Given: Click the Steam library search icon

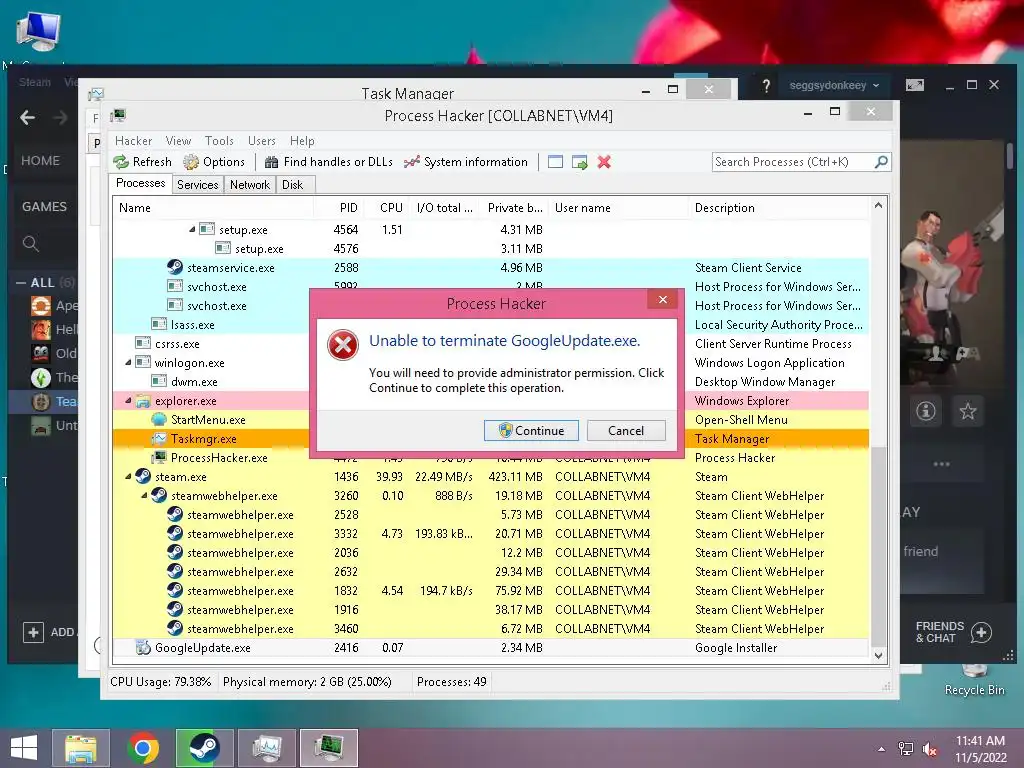Looking at the screenshot, I should coord(31,244).
